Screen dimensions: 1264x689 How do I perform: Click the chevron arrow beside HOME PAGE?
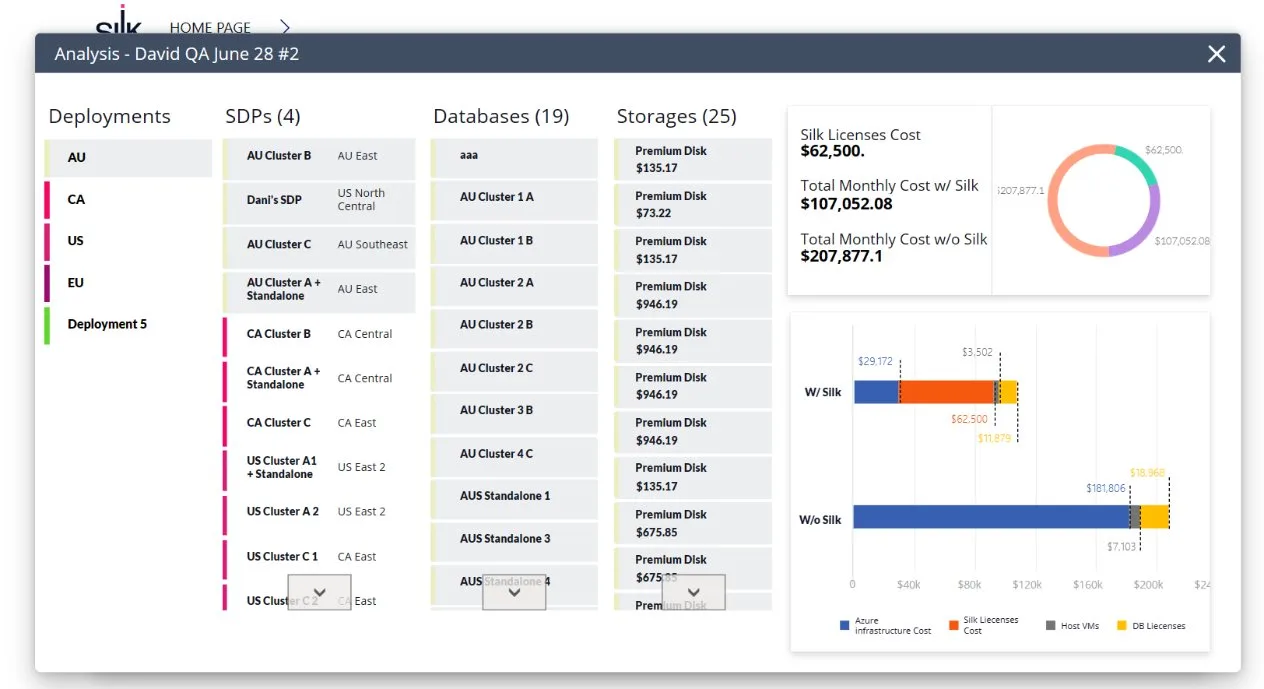(x=285, y=27)
